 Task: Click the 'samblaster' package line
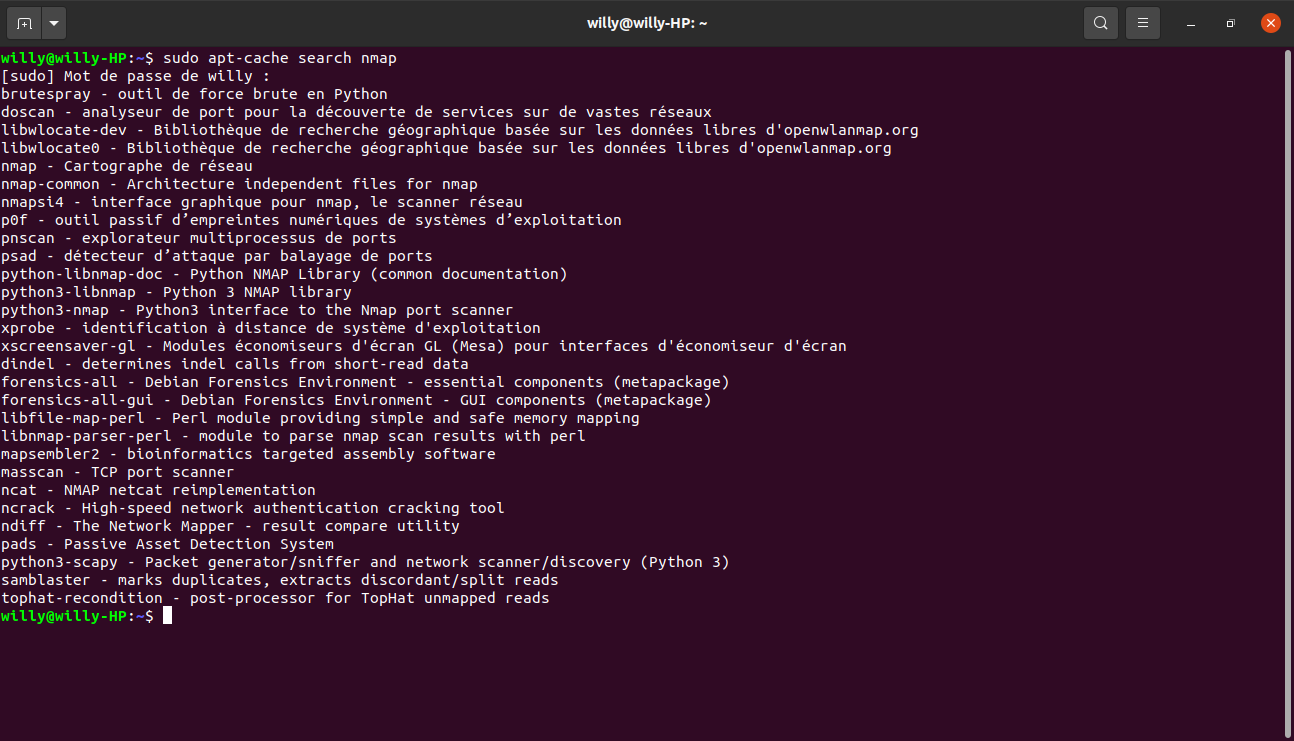tap(280, 580)
